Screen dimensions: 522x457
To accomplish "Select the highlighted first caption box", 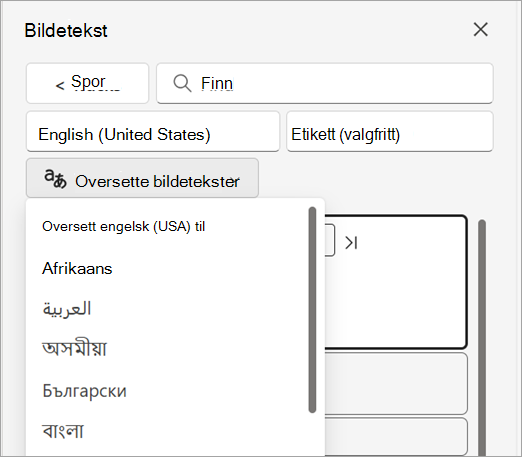I will click(396, 282).
